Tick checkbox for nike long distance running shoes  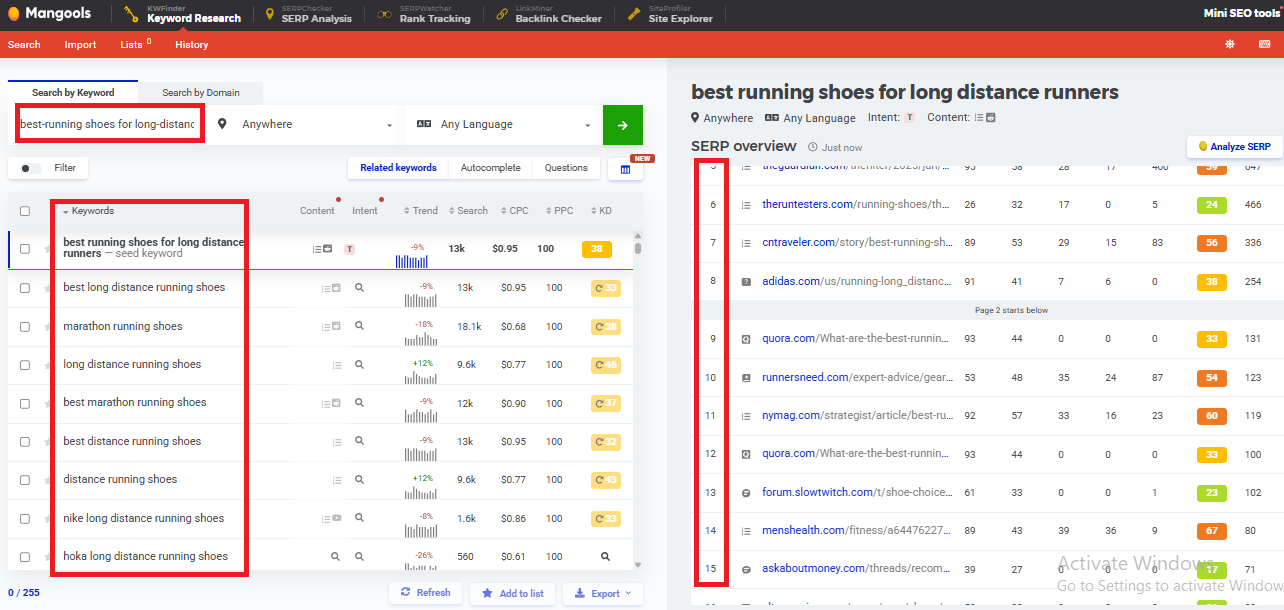click(25, 518)
